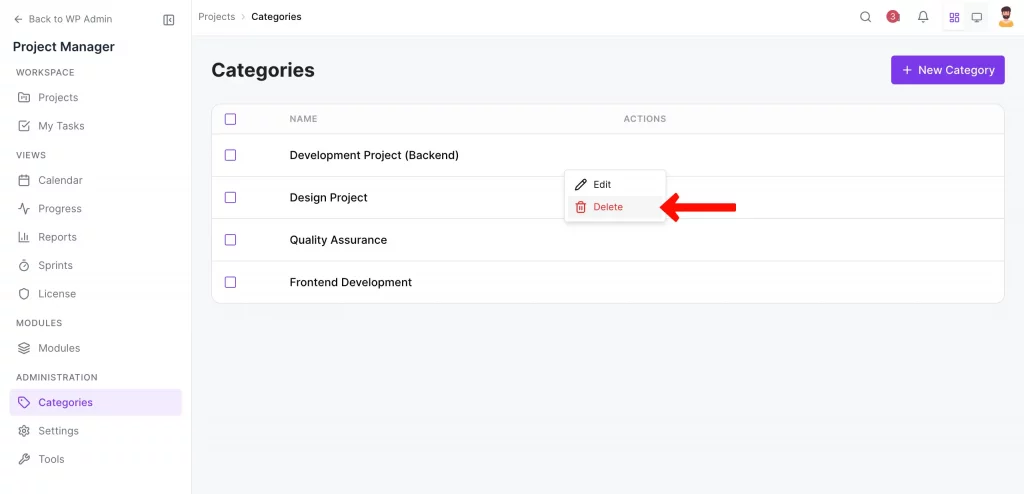Screen dimensions: 1024x494
Task: Select the Quality Assurance row checkbox
Action: (230, 240)
